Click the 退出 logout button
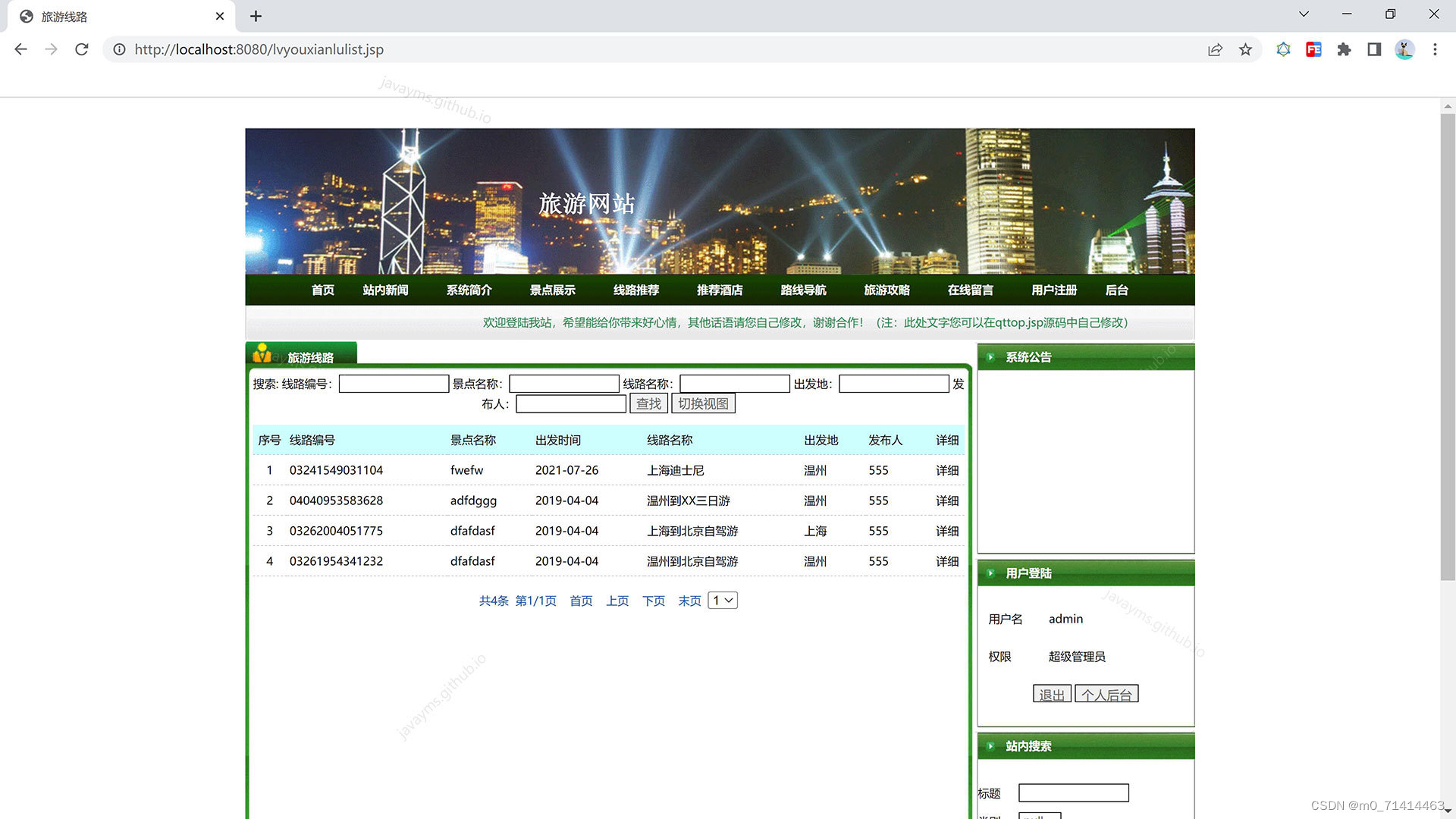Viewport: 1456px width, 819px height. (1051, 695)
